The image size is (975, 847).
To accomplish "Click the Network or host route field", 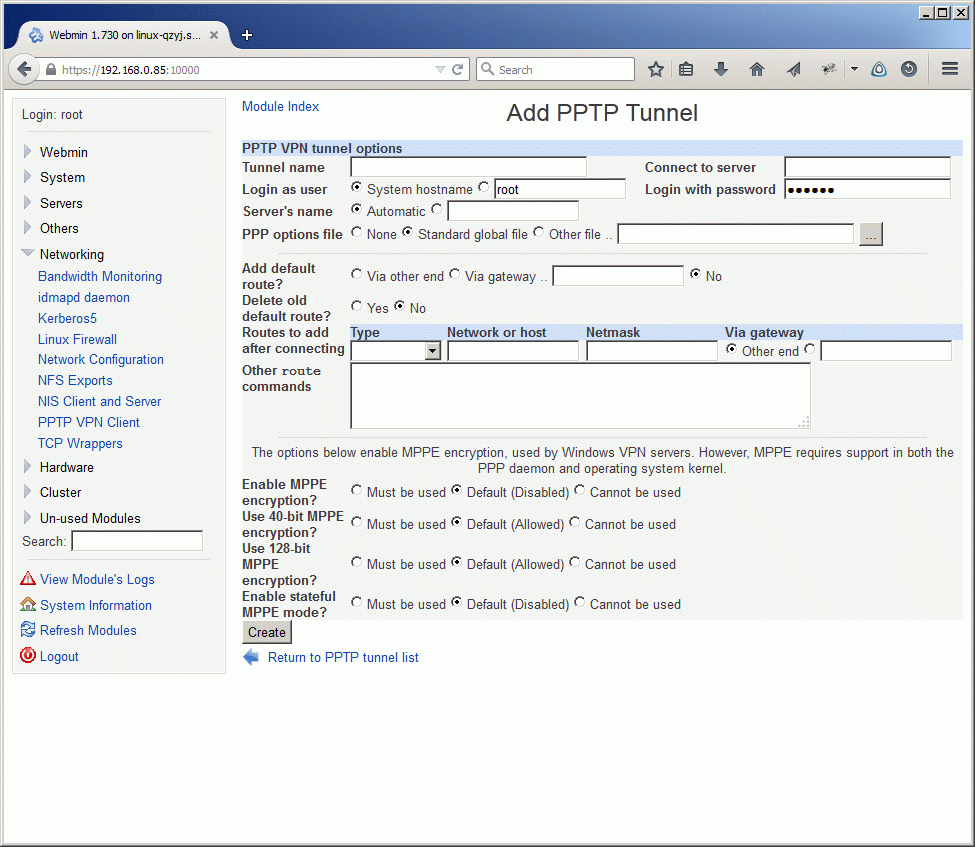I will (513, 351).
